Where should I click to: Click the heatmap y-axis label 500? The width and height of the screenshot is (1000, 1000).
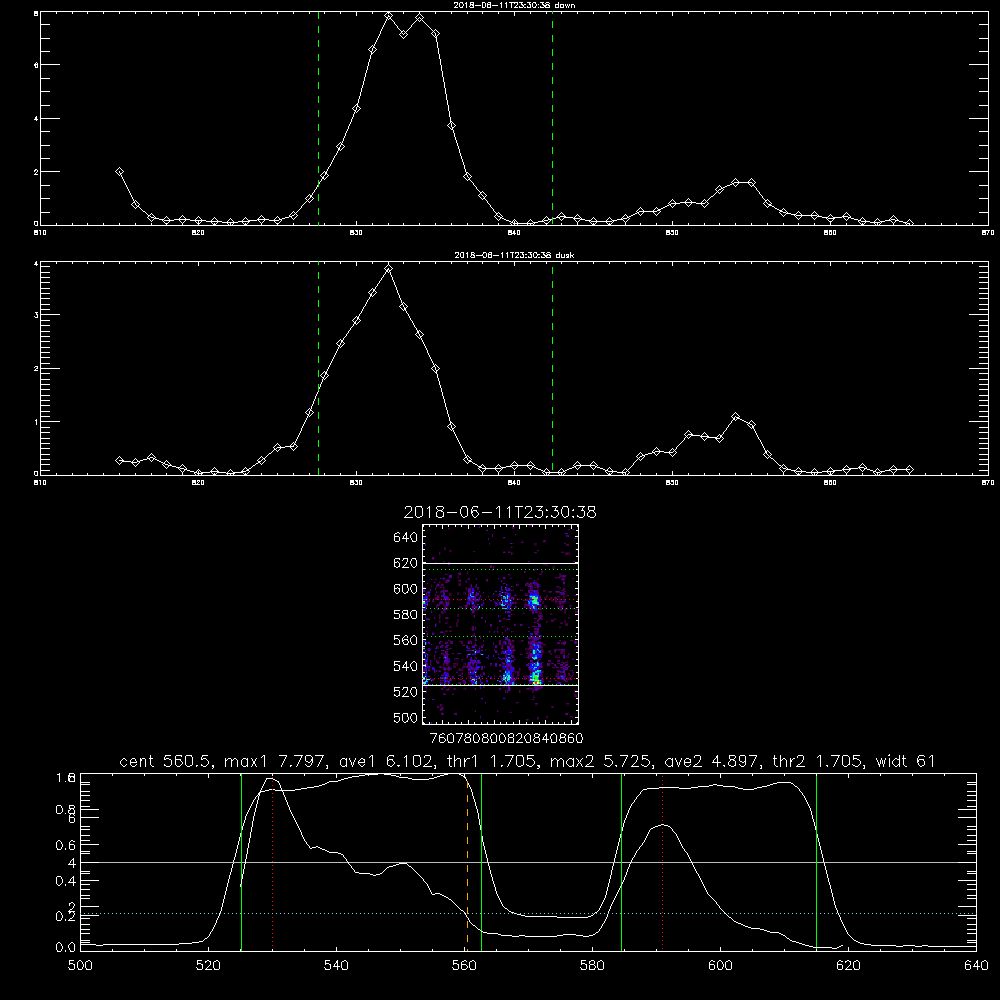click(406, 717)
